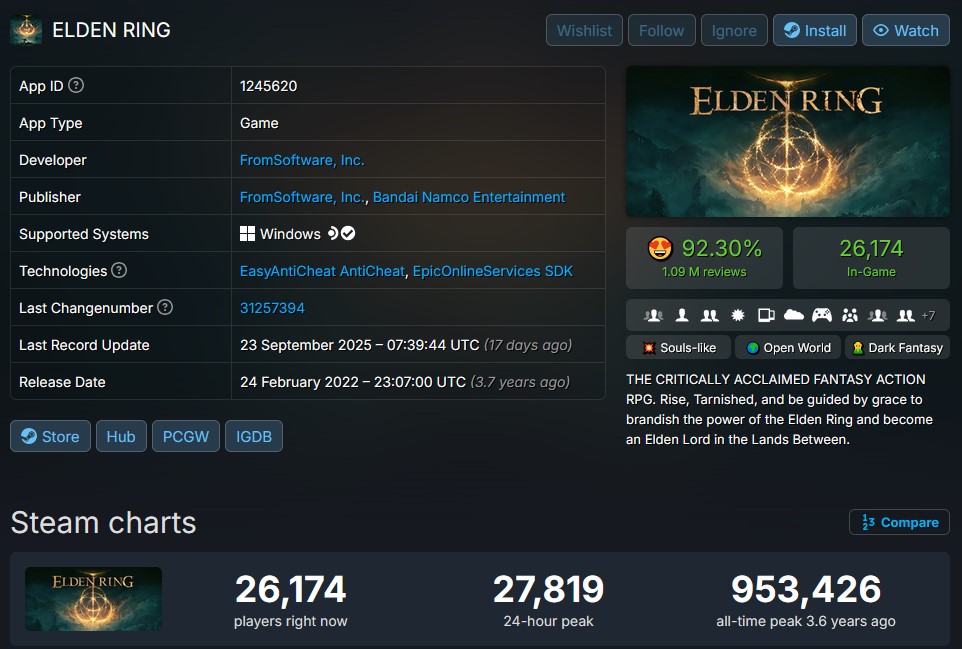Click the Steam Deck icon in Supported Systems
This screenshot has height=649, width=962.
tap(333, 233)
